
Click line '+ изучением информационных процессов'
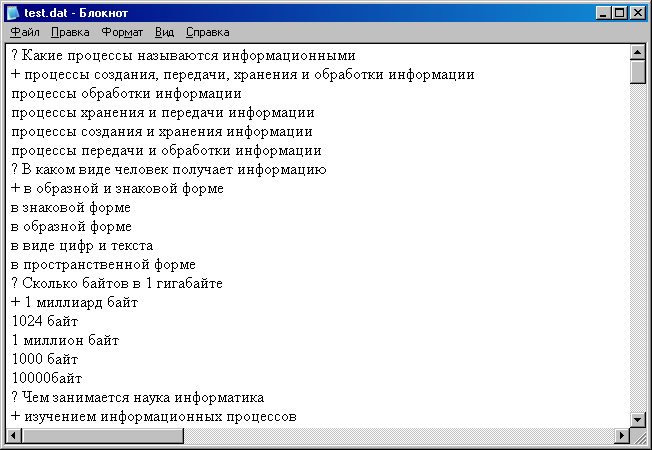click(154, 416)
